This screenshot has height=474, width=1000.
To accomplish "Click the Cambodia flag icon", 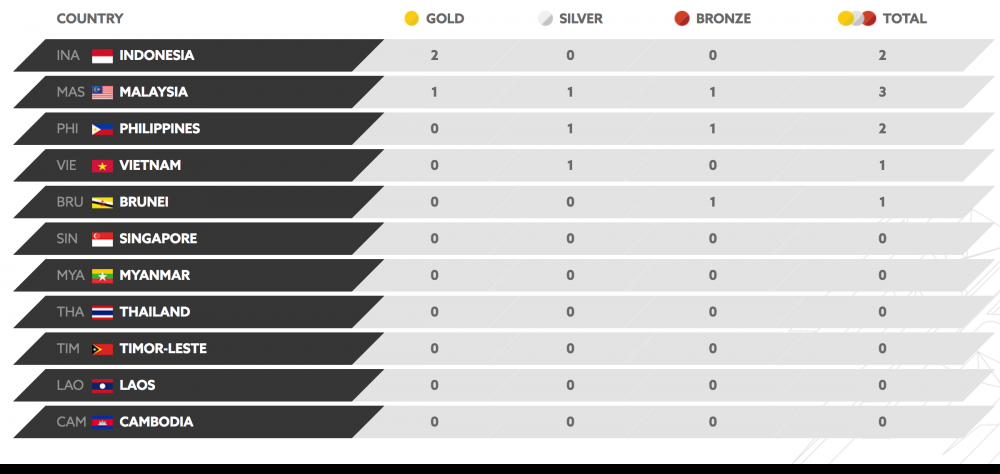I will (x=102, y=422).
